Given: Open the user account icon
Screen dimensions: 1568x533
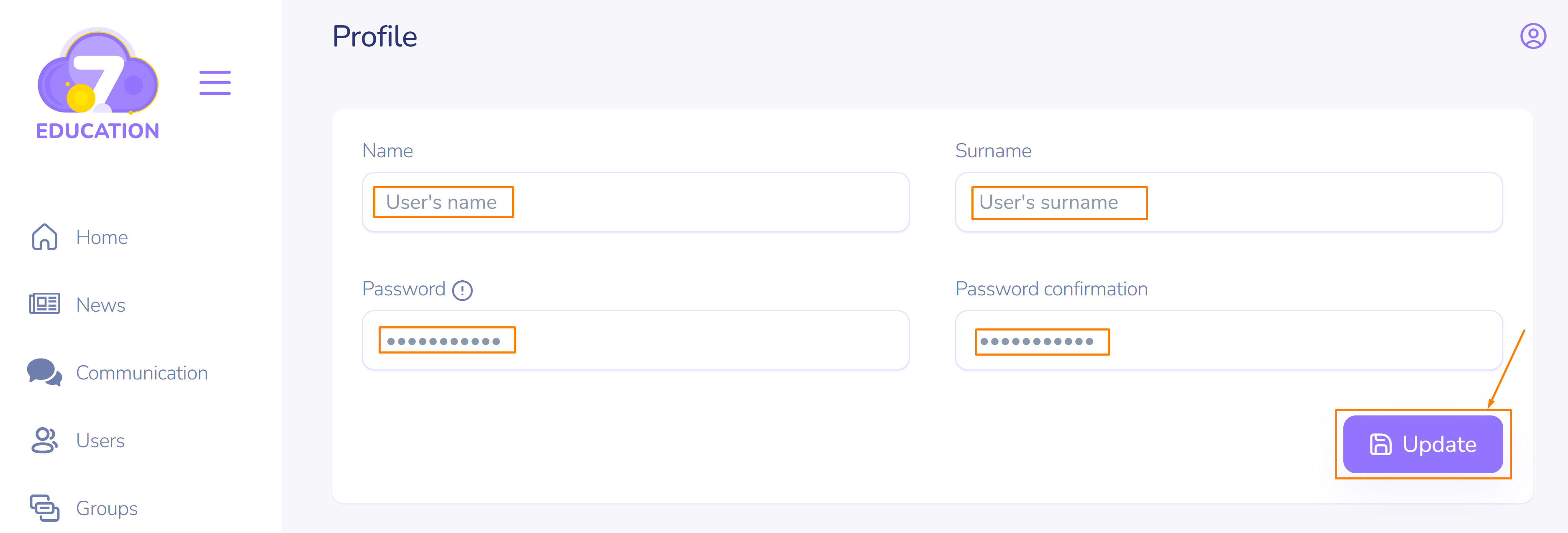Looking at the screenshot, I should coord(1533,36).
